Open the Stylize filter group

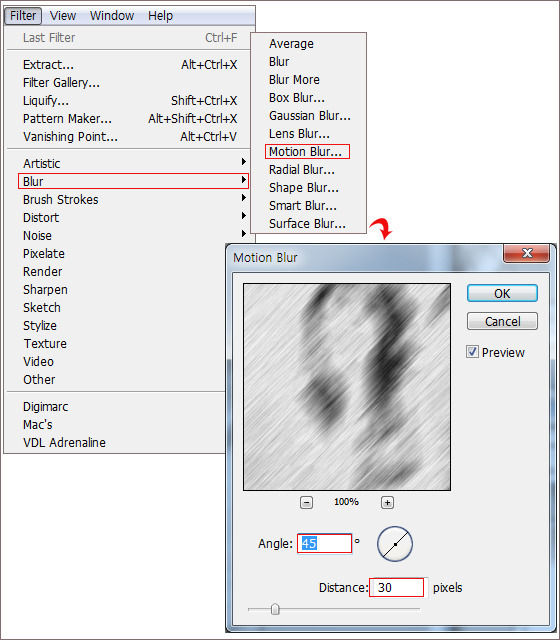pos(40,325)
